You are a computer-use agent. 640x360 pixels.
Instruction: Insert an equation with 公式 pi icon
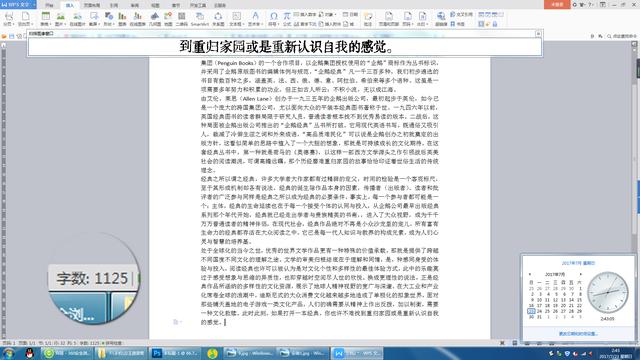point(287,16)
